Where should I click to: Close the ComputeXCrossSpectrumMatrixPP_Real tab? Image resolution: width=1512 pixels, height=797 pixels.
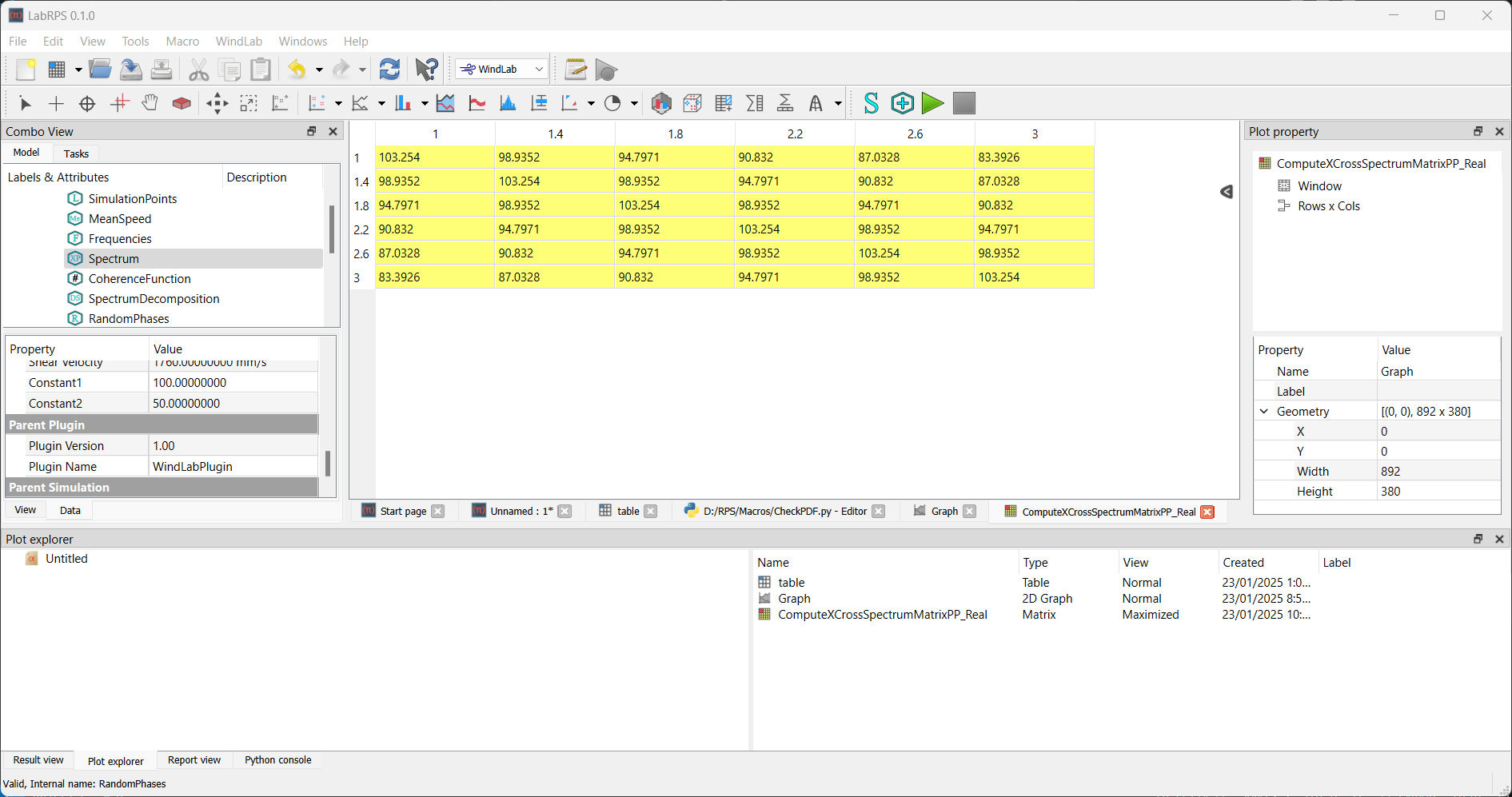pos(1207,512)
